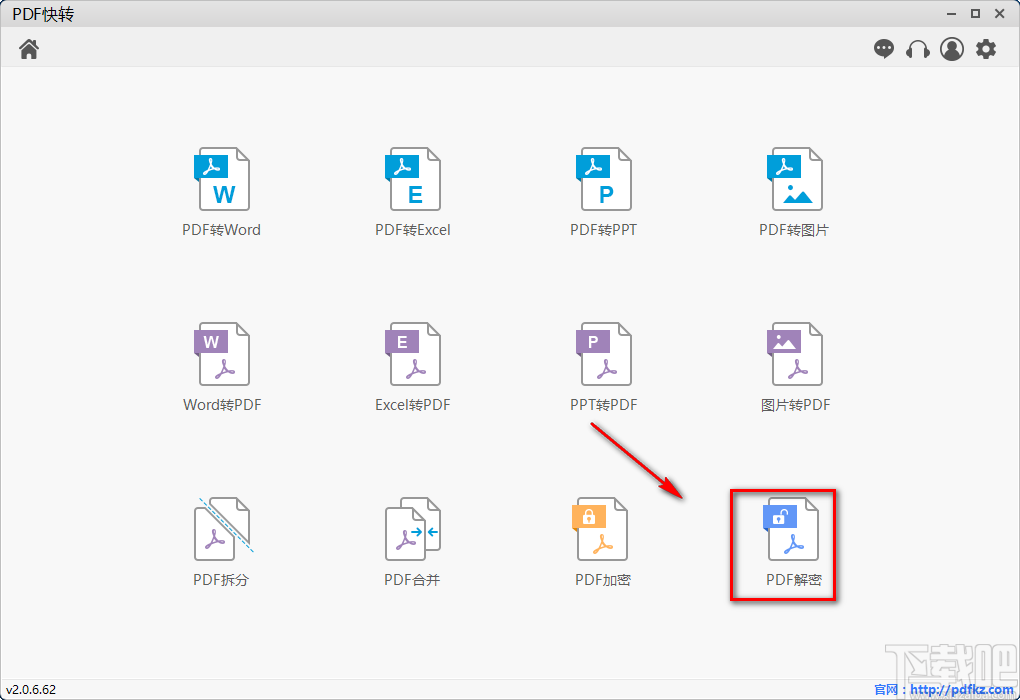Visit the official website link http://pdfkz.com
The width and height of the screenshot is (1020, 700).
(960, 689)
